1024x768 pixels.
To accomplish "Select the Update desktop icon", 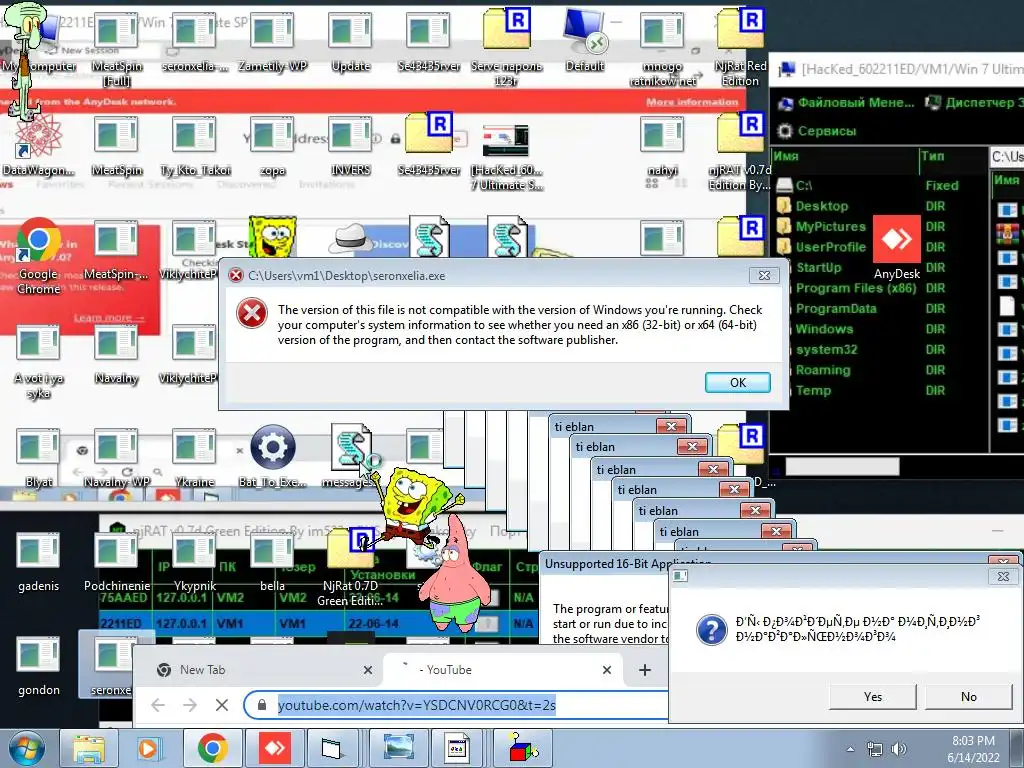I will (350, 42).
